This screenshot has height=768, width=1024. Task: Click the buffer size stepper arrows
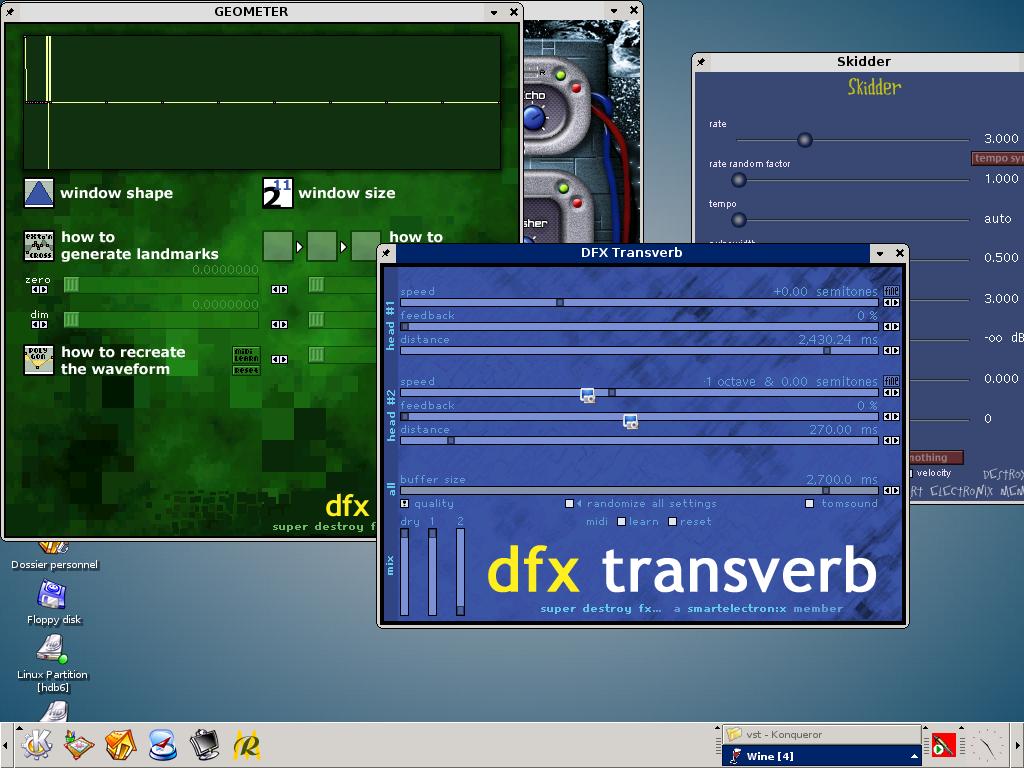(x=891, y=490)
